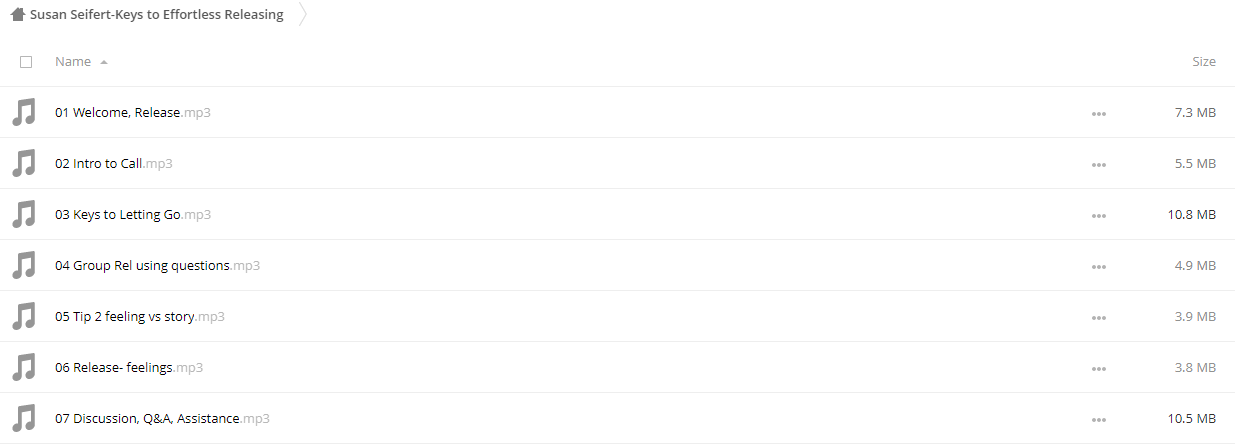Click music note icon of 02 Intro to Call
Screen dimensions: 1235x444
[x=24, y=163]
